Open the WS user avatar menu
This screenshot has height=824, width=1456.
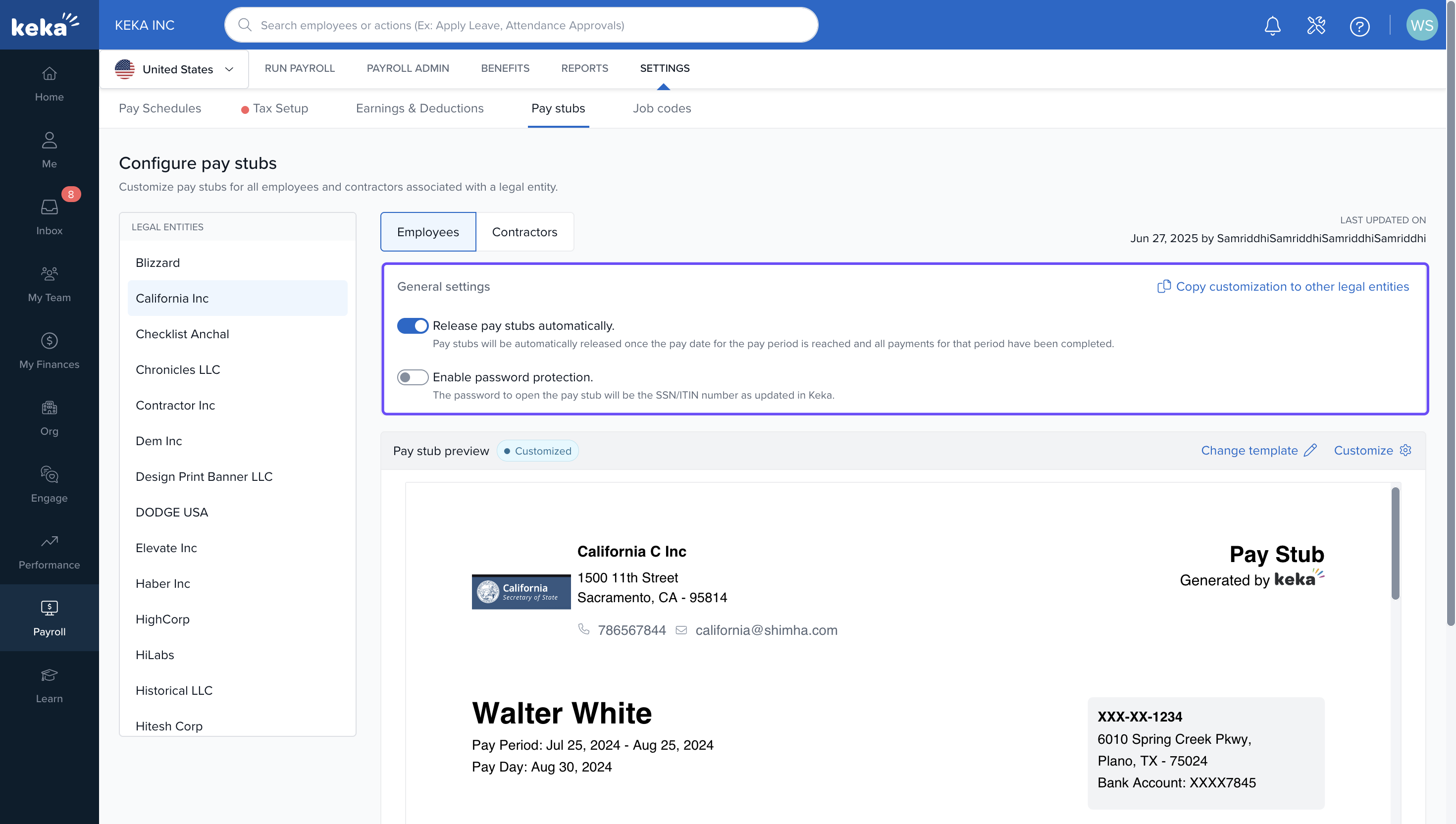pos(1421,25)
